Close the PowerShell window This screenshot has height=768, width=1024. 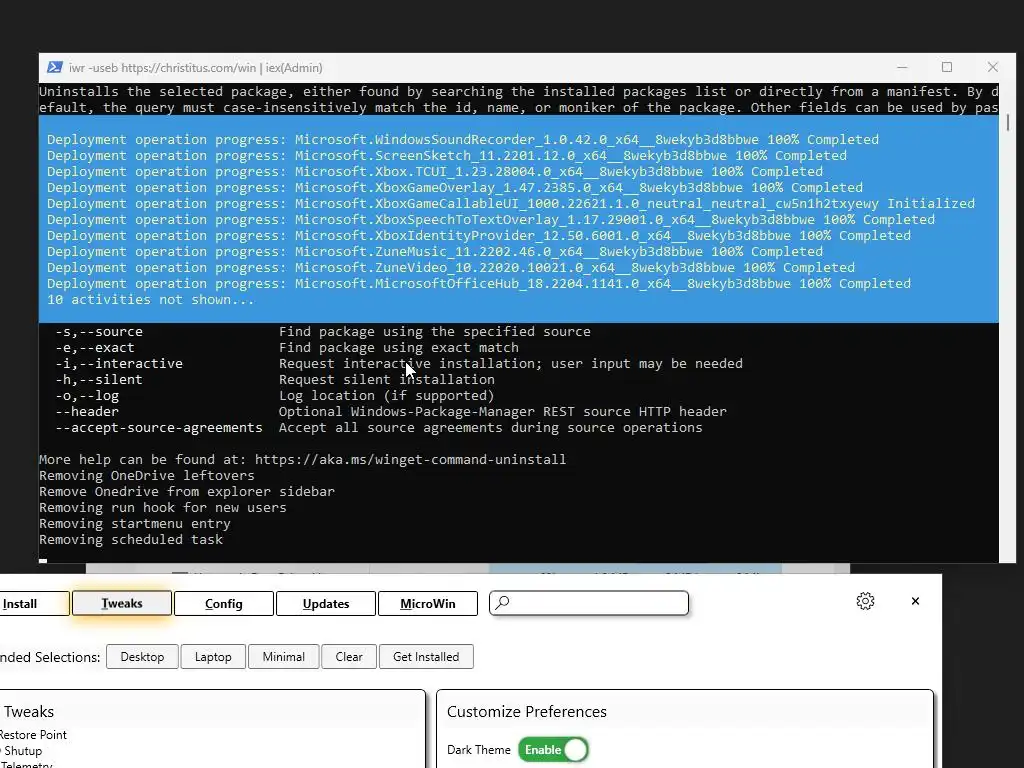click(x=993, y=67)
